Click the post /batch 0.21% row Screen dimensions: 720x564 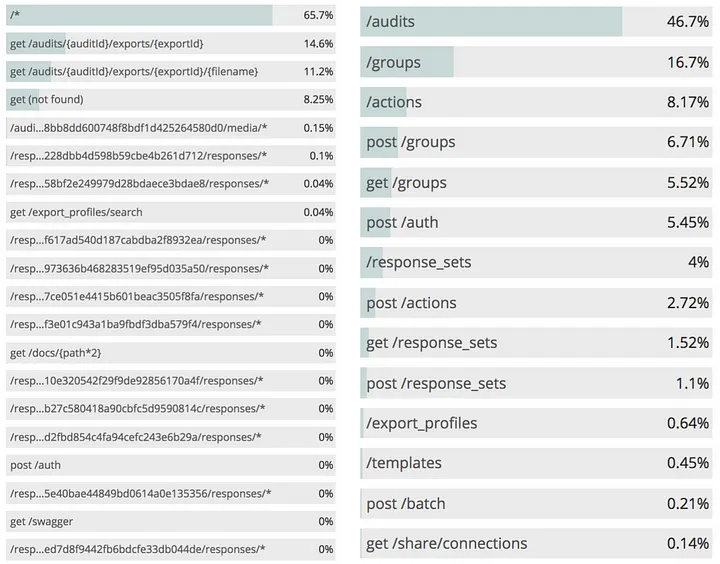(536, 503)
